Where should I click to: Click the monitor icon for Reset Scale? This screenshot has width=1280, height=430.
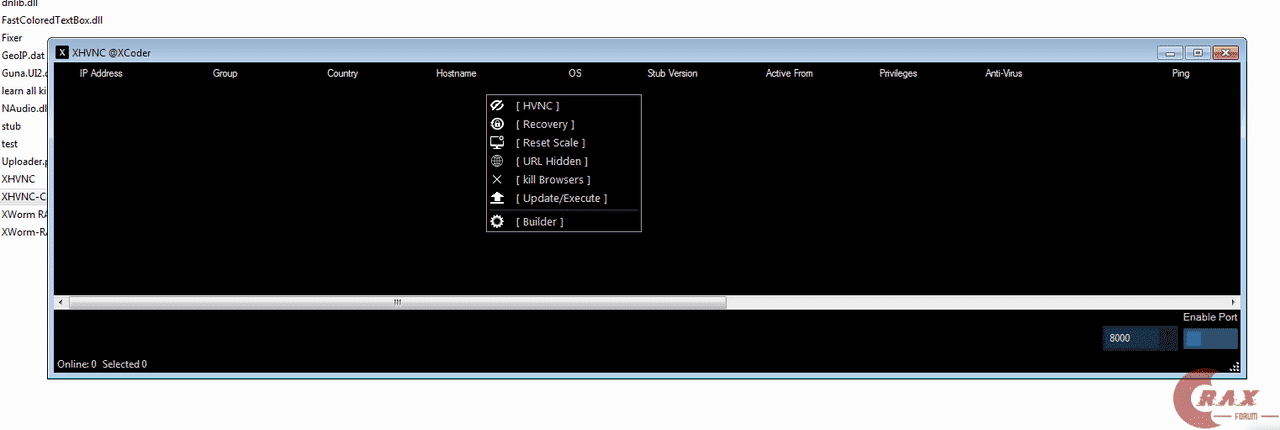click(497, 143)
